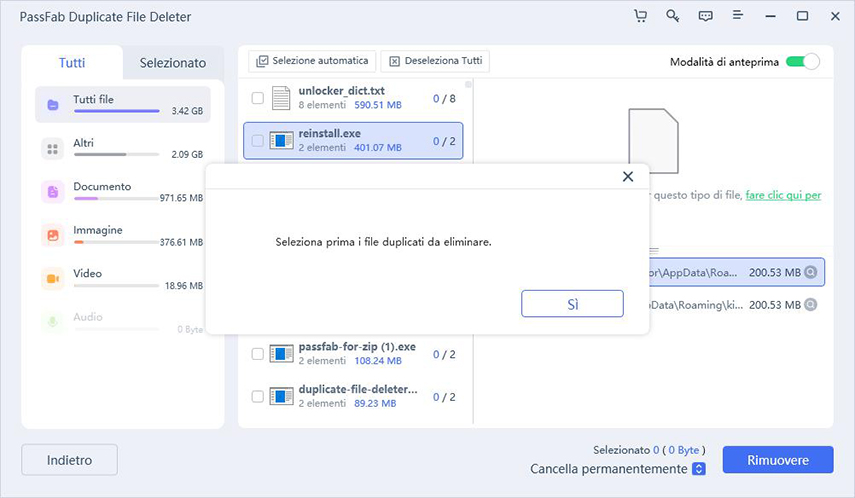Viewport: 855px width, 498px height.
Task: Click the Rimuovere button
Action: (777, 460)
